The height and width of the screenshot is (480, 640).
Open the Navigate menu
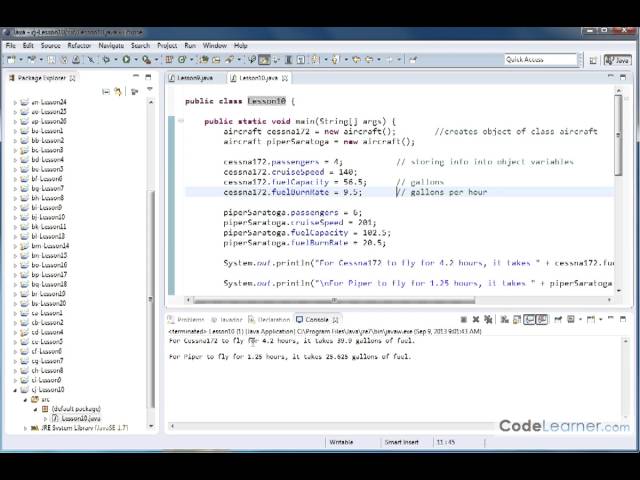[x=111, y=45]
